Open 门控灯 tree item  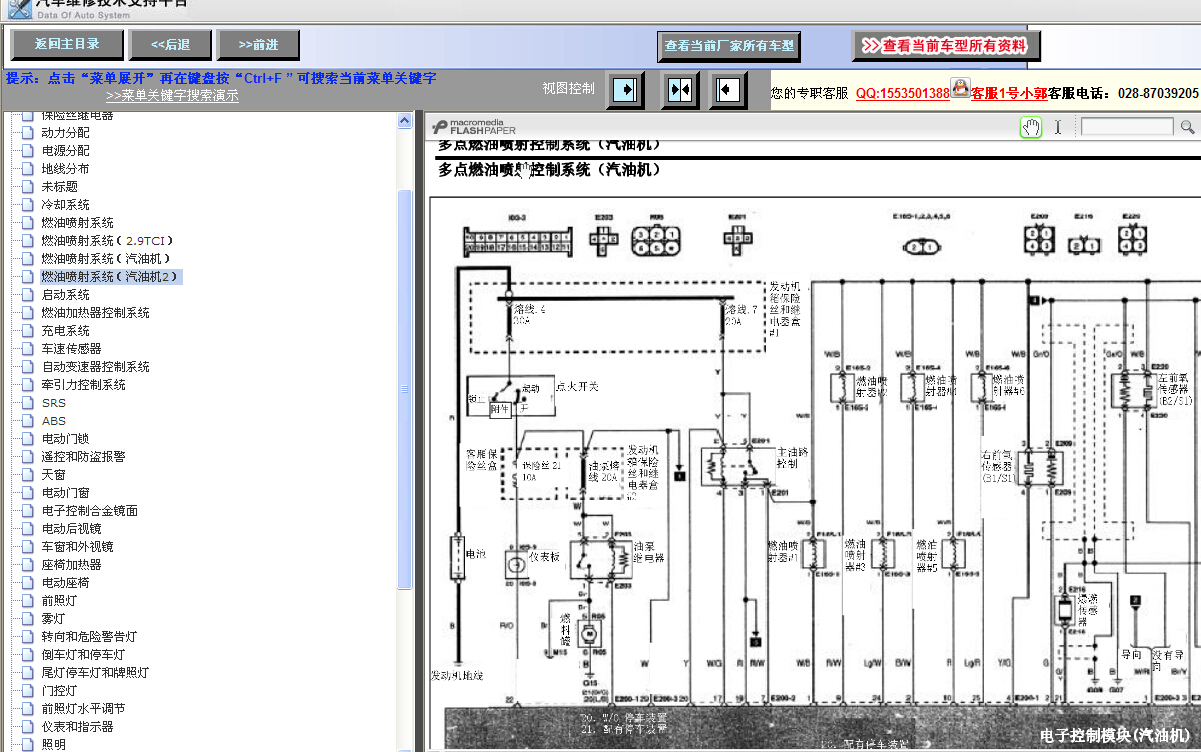click(59, 690)
